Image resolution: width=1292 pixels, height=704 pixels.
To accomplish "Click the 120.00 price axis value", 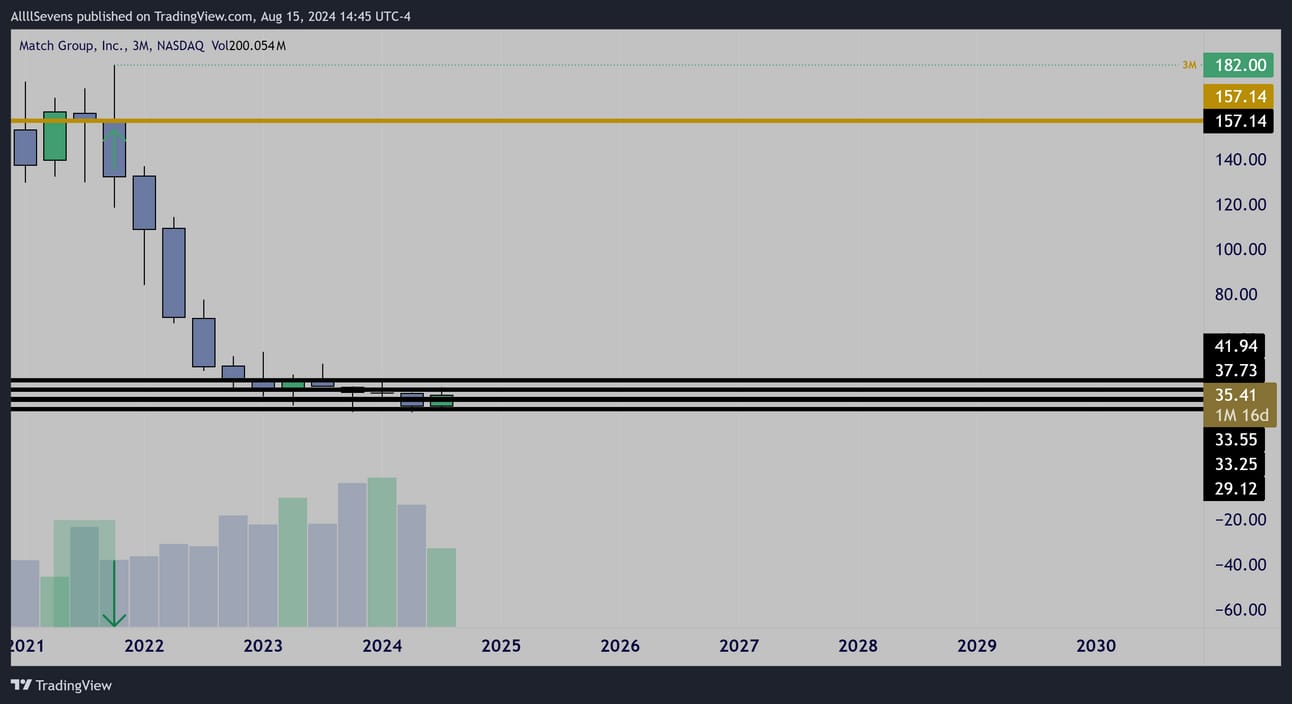I will (1240, 204).
